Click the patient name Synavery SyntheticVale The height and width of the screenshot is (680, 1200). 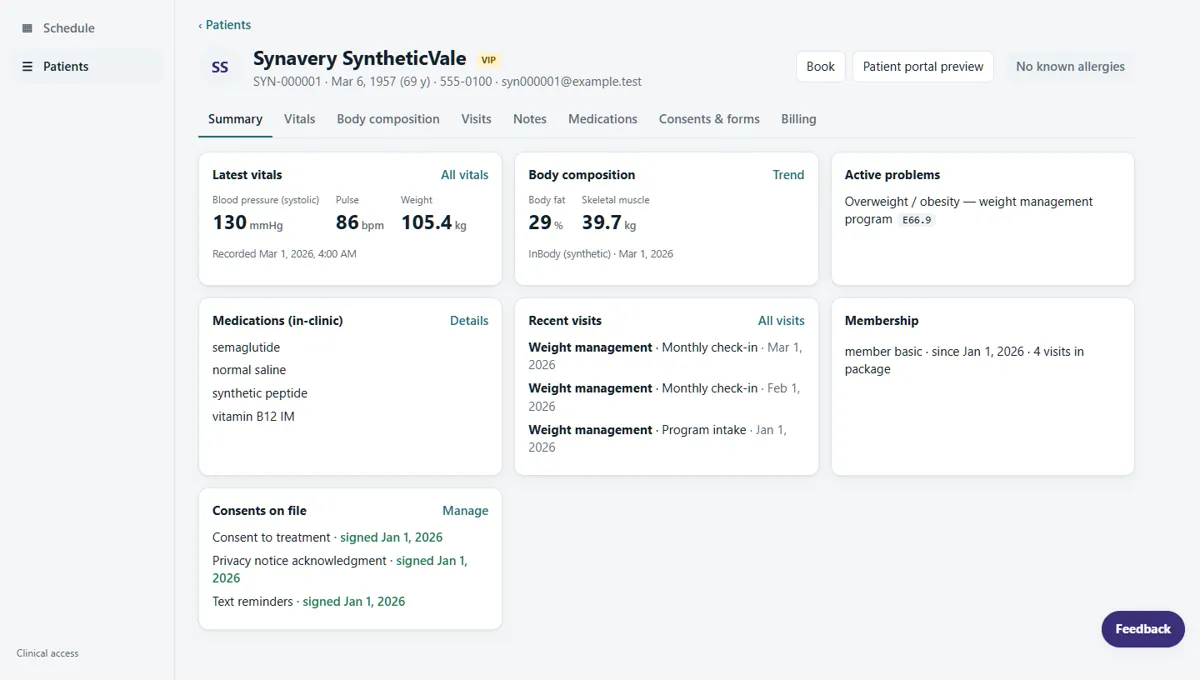361,59
